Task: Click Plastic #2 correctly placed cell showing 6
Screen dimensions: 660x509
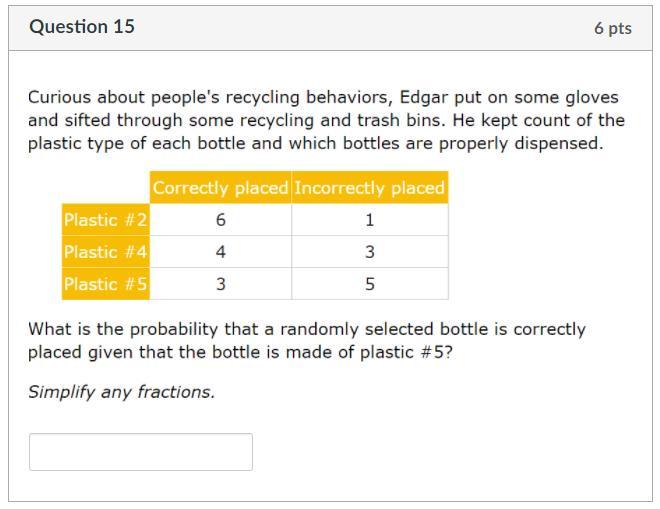Action: pos(220,220)
